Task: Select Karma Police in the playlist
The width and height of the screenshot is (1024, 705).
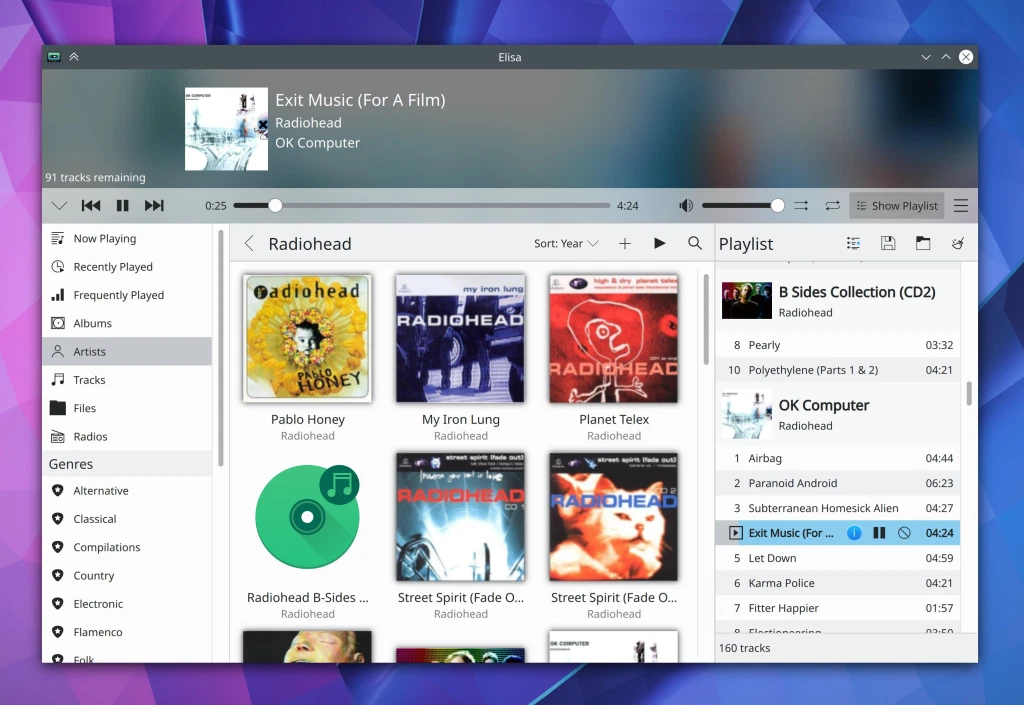Action: pos(837,583)
